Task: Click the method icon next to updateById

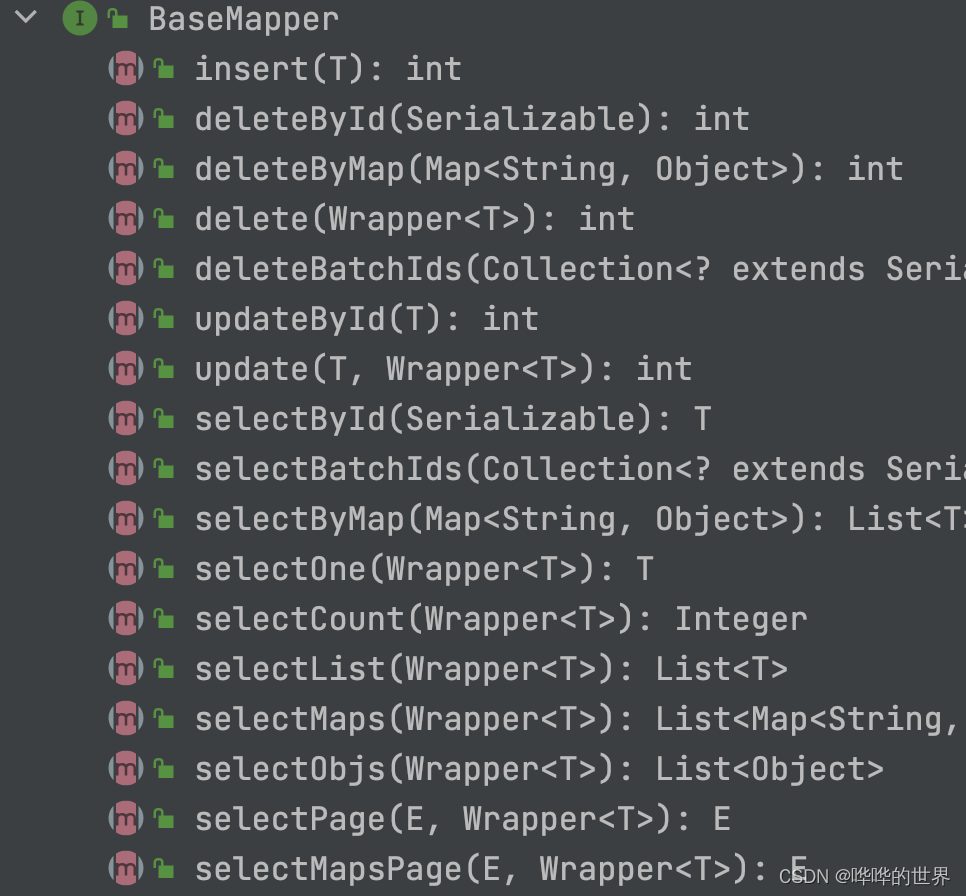Action: coord(126,318)
